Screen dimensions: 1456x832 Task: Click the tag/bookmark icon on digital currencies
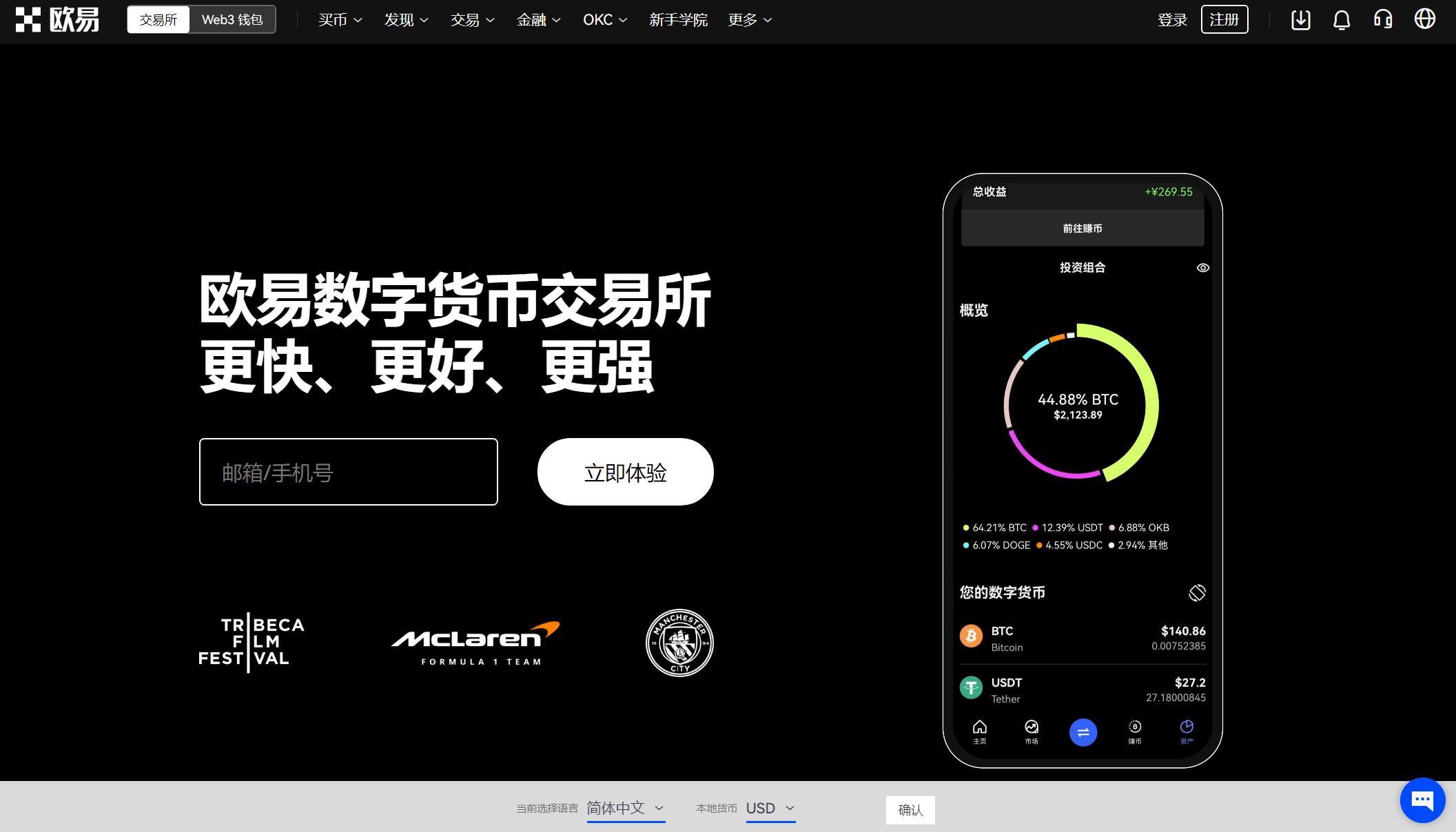1196,591
